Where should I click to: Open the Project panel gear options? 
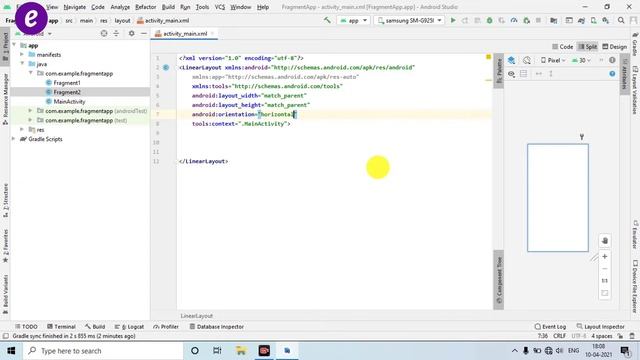[x=131, y=33]
